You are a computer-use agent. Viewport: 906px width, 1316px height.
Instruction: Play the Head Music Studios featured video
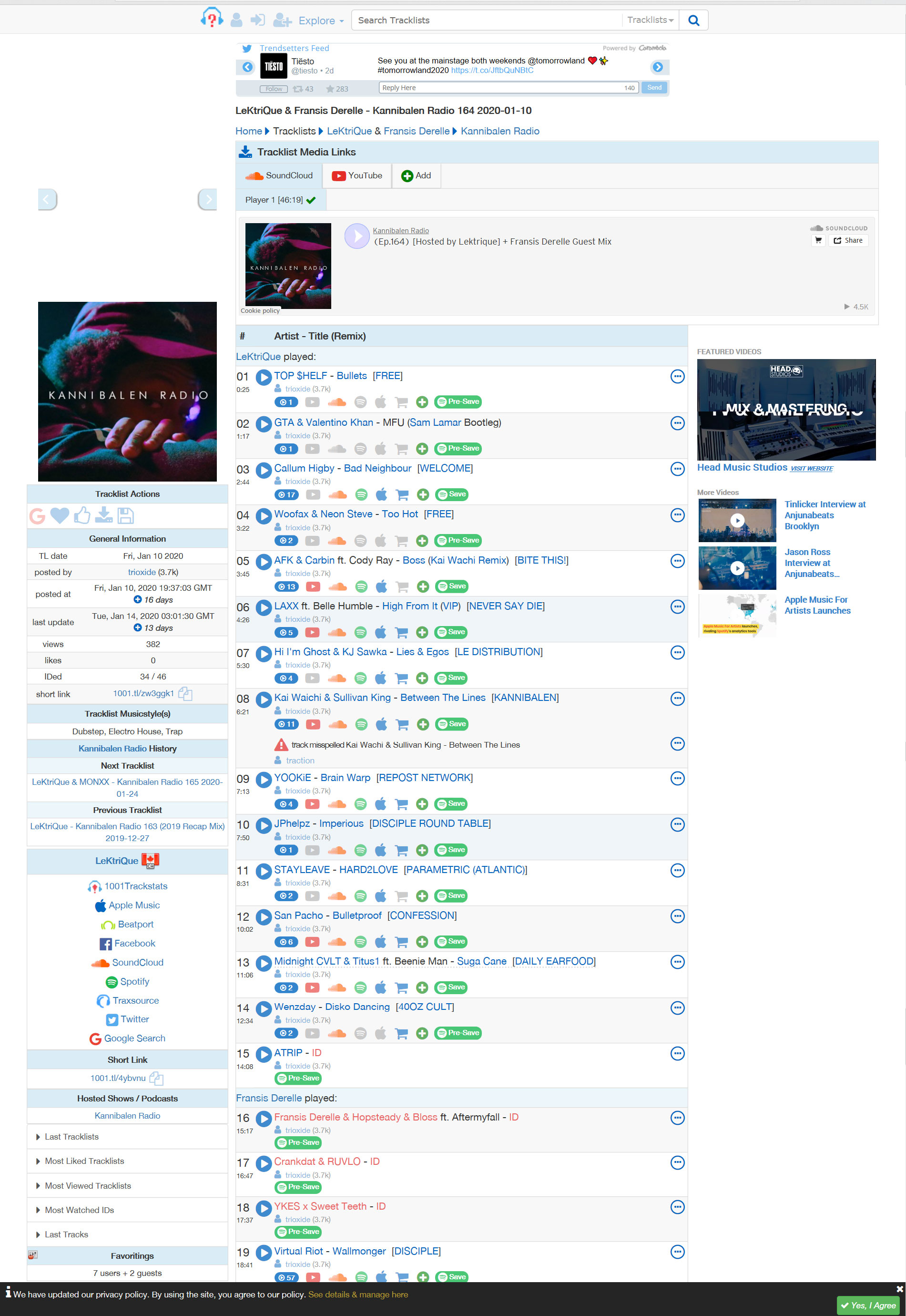click(x=786, y=410)
